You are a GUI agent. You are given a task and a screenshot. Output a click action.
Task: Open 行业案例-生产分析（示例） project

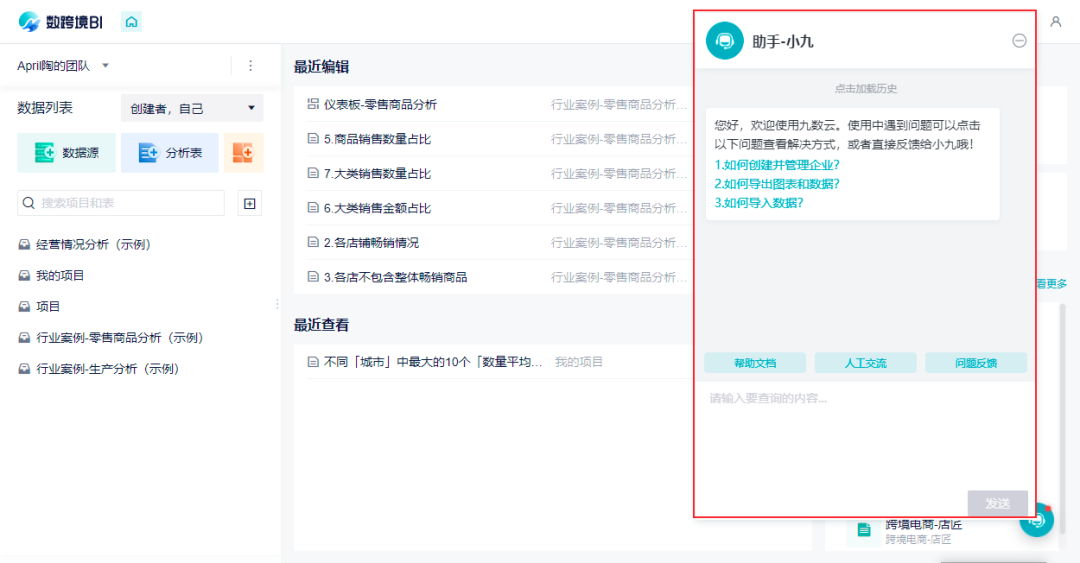[107, 369]
